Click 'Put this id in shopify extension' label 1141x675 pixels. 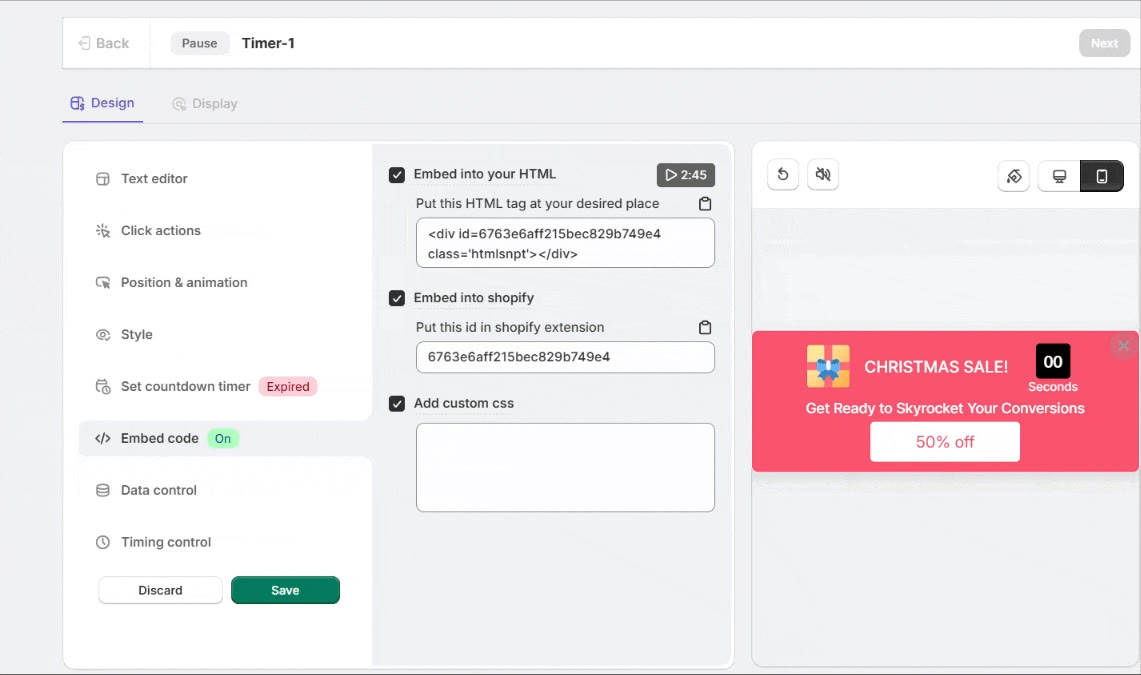click(x=509, y=327)
